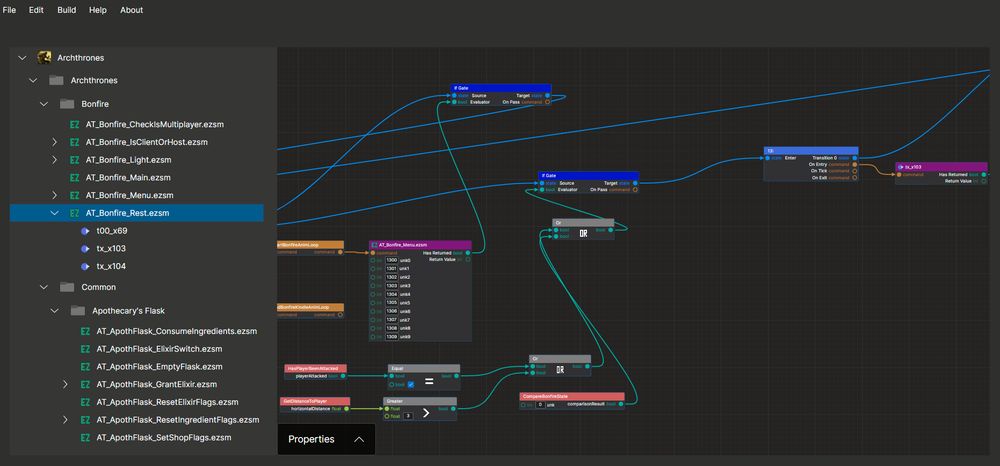This screenshot has width=1000, height=466.
Task: Open the Help menu
Action: pos(98,10)
